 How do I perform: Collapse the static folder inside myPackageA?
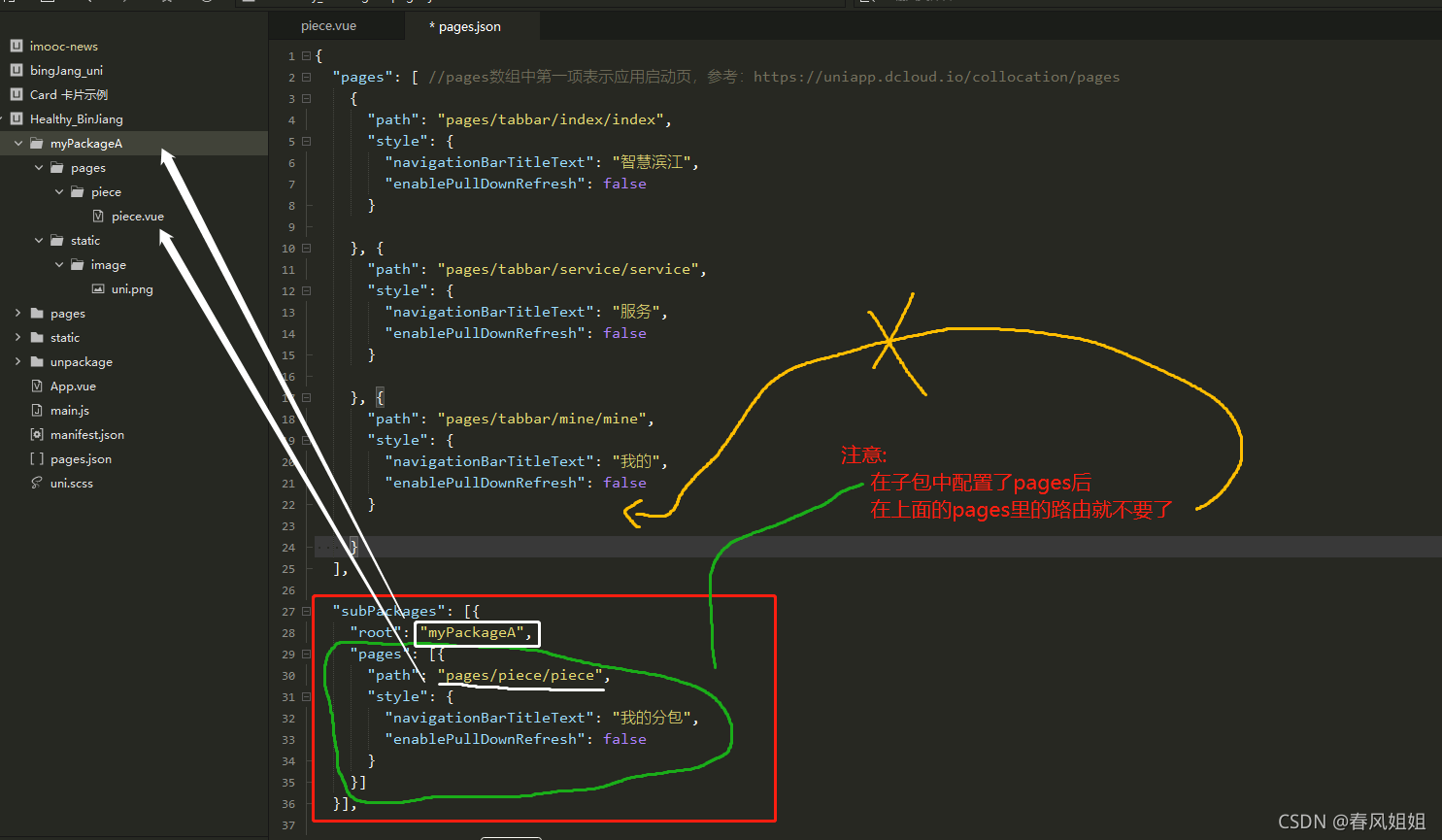pyautogui.click(x=39, y=241)
